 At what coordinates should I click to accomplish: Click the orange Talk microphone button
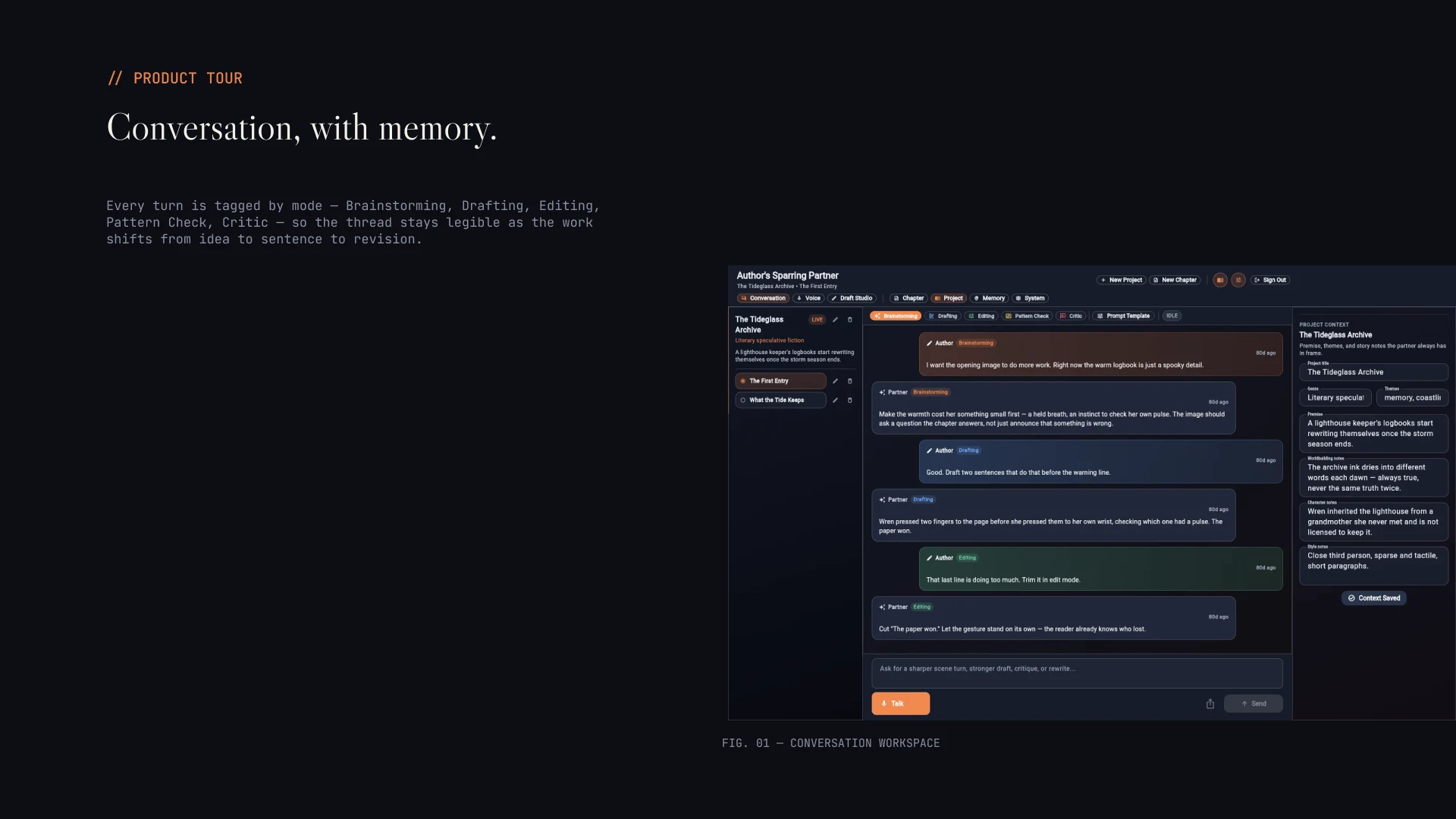[900, 704]
